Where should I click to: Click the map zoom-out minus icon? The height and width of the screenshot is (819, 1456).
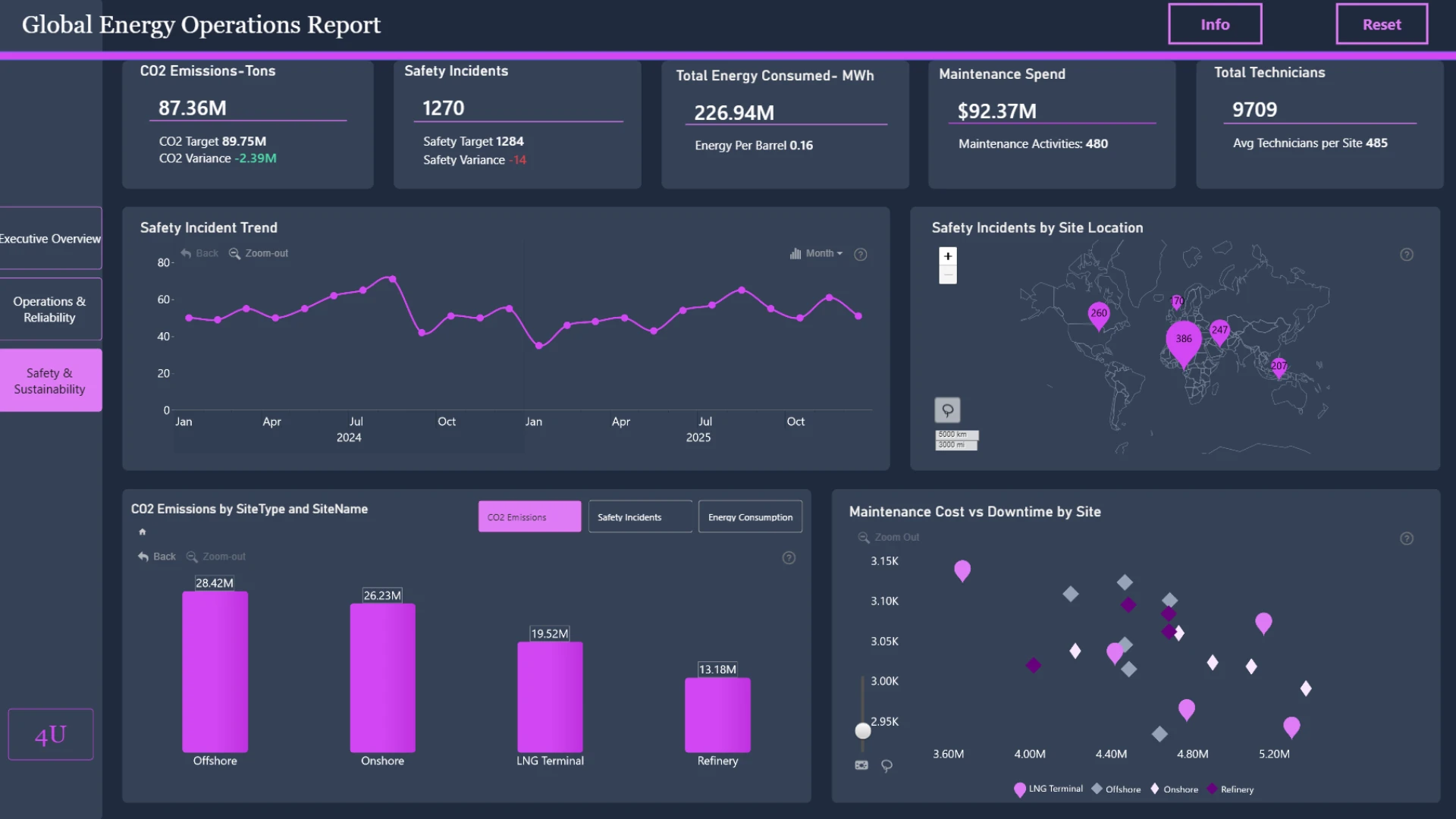pos(948,275)
